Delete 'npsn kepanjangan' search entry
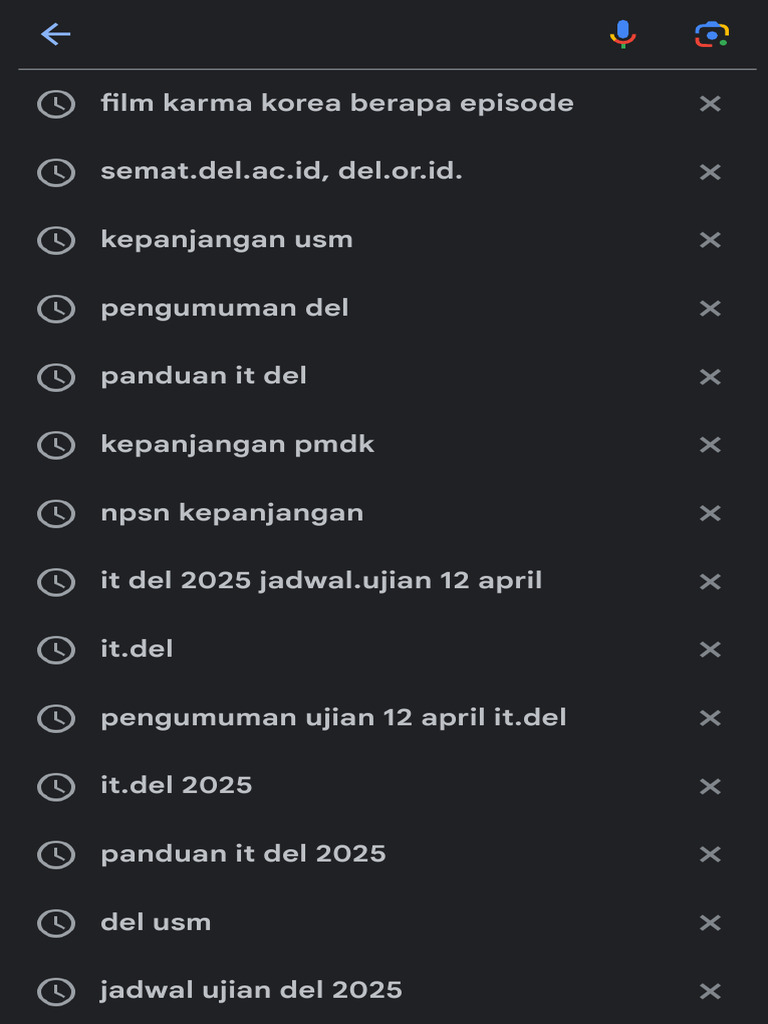This screenshot has width=768, height=1024. tap(710, 513)
